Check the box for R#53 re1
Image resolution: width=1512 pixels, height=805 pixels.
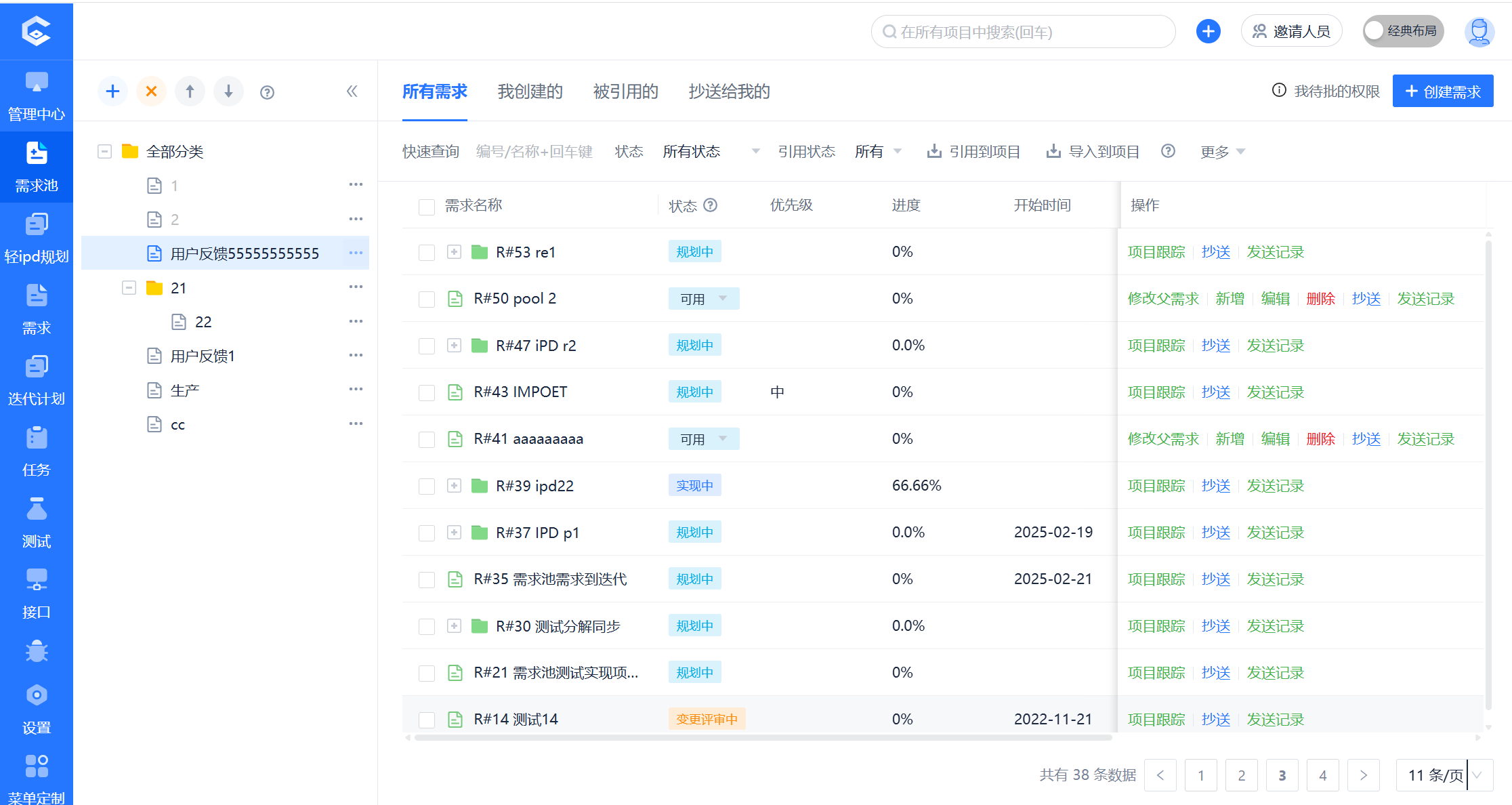click(x=427, y=253)
